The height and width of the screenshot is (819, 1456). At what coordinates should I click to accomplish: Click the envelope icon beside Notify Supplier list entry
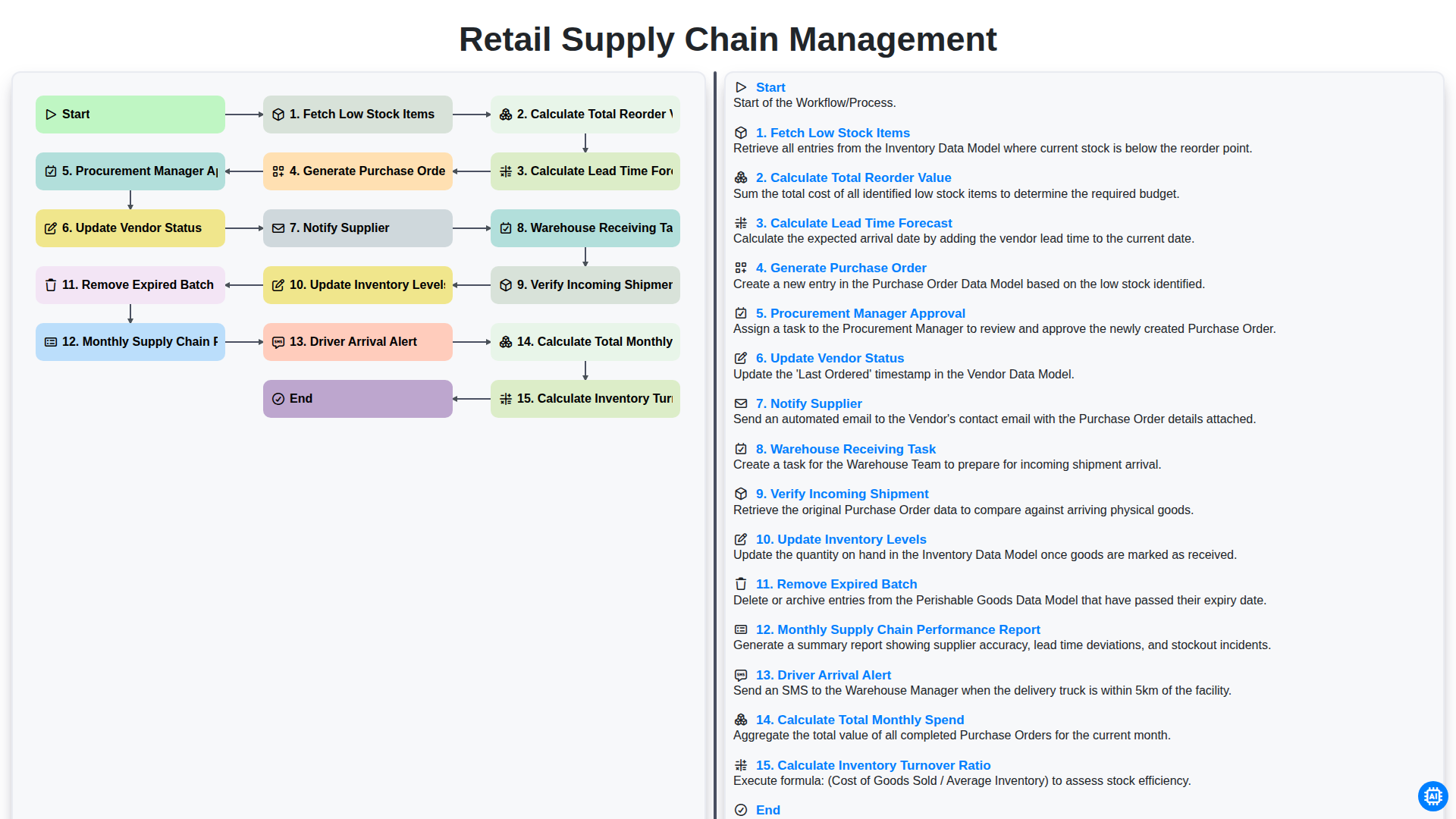[x=741, y=403]
